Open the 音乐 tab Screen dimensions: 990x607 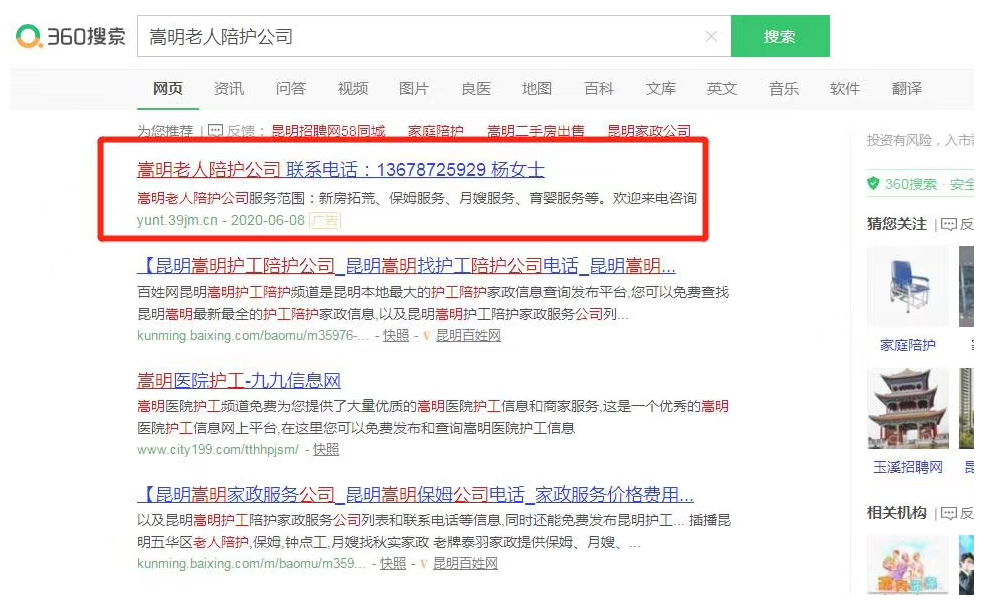[784, 88]
